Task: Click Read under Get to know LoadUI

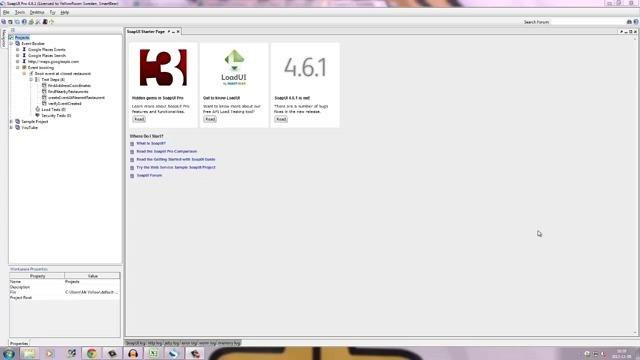Action: [210, 119]
